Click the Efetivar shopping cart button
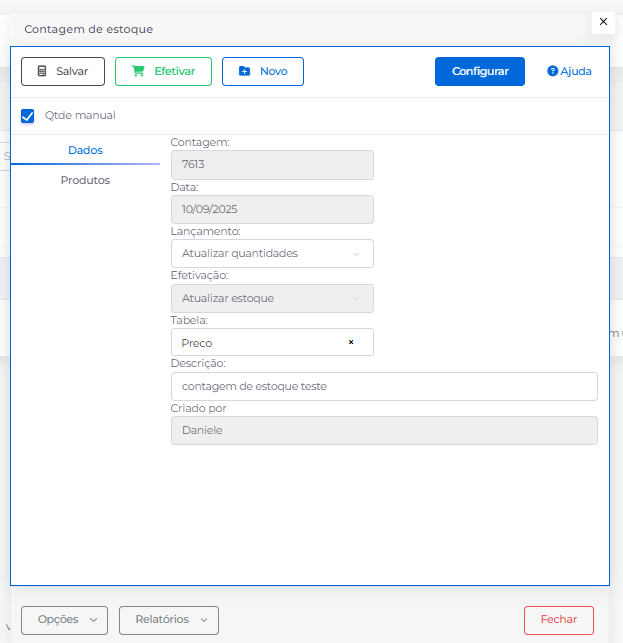Image resolution: width=623 pixels, height=643 pixels. pos(163,71)
